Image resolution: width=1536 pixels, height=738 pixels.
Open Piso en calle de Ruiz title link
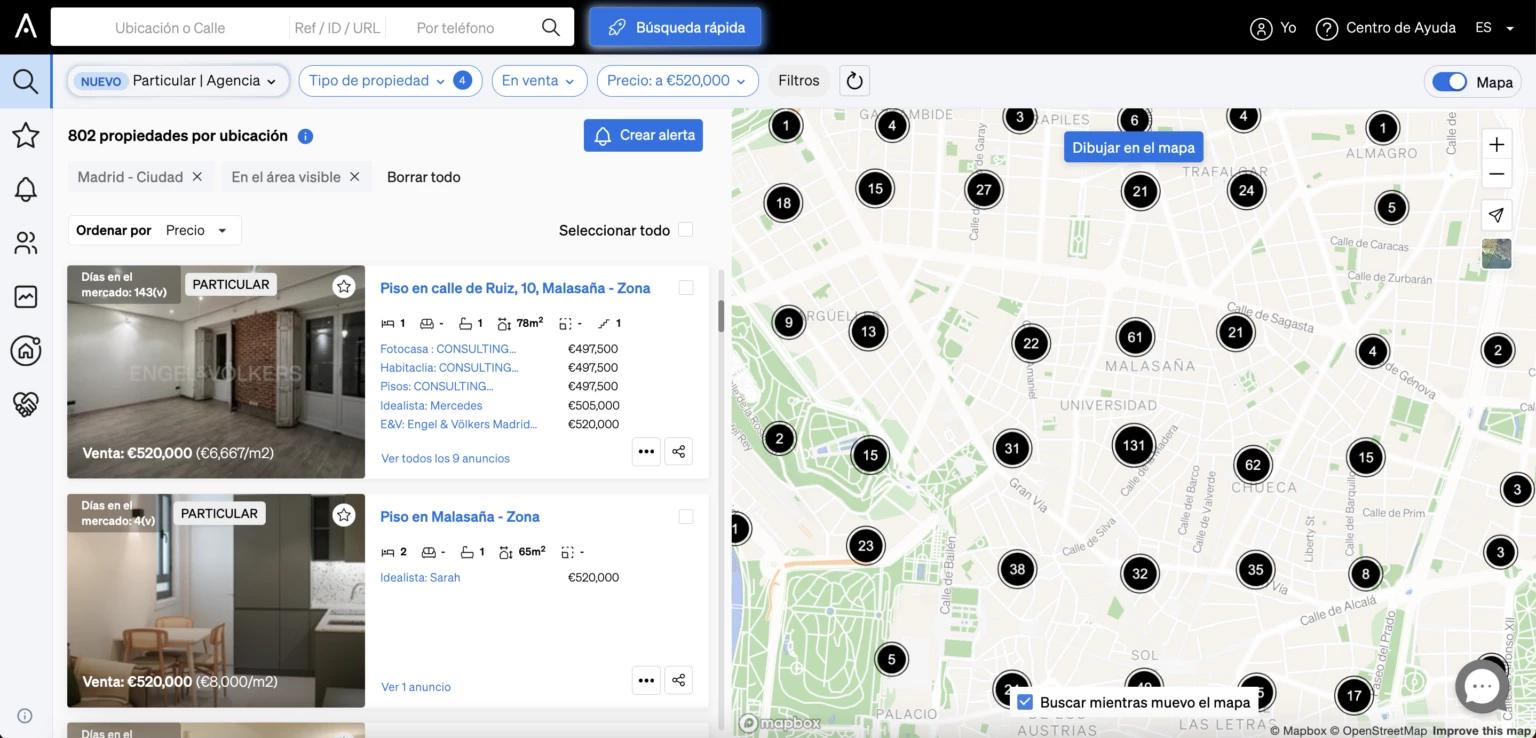515,288
